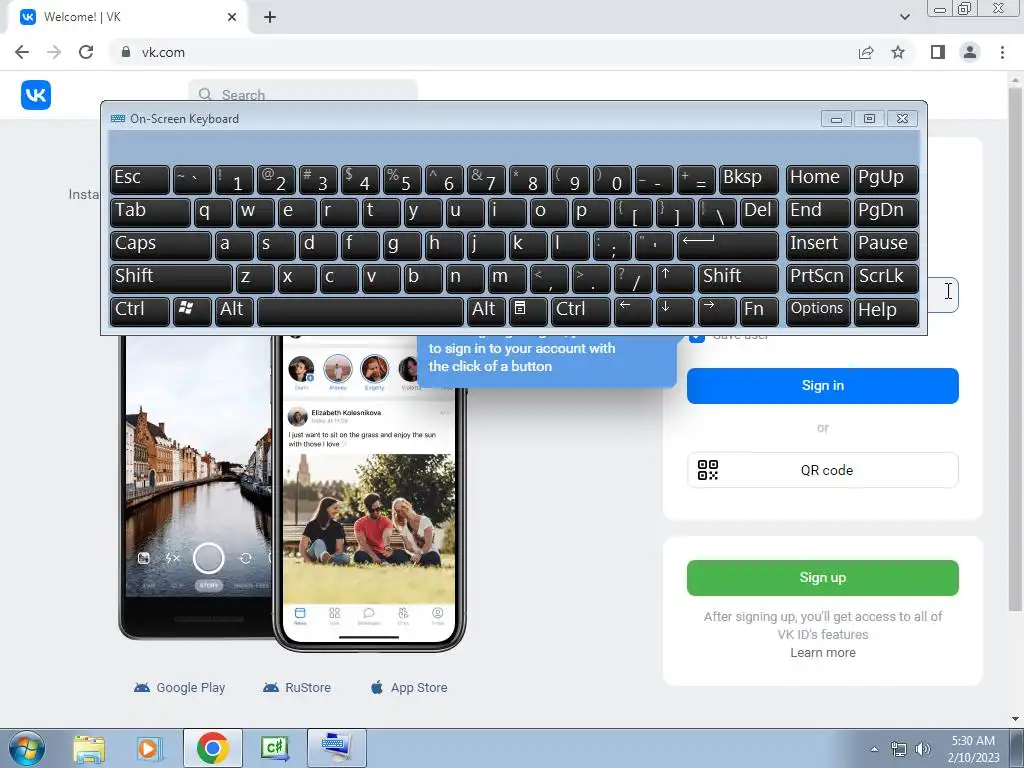Click the Windows logo key on keyboard

tap(191, 311)
